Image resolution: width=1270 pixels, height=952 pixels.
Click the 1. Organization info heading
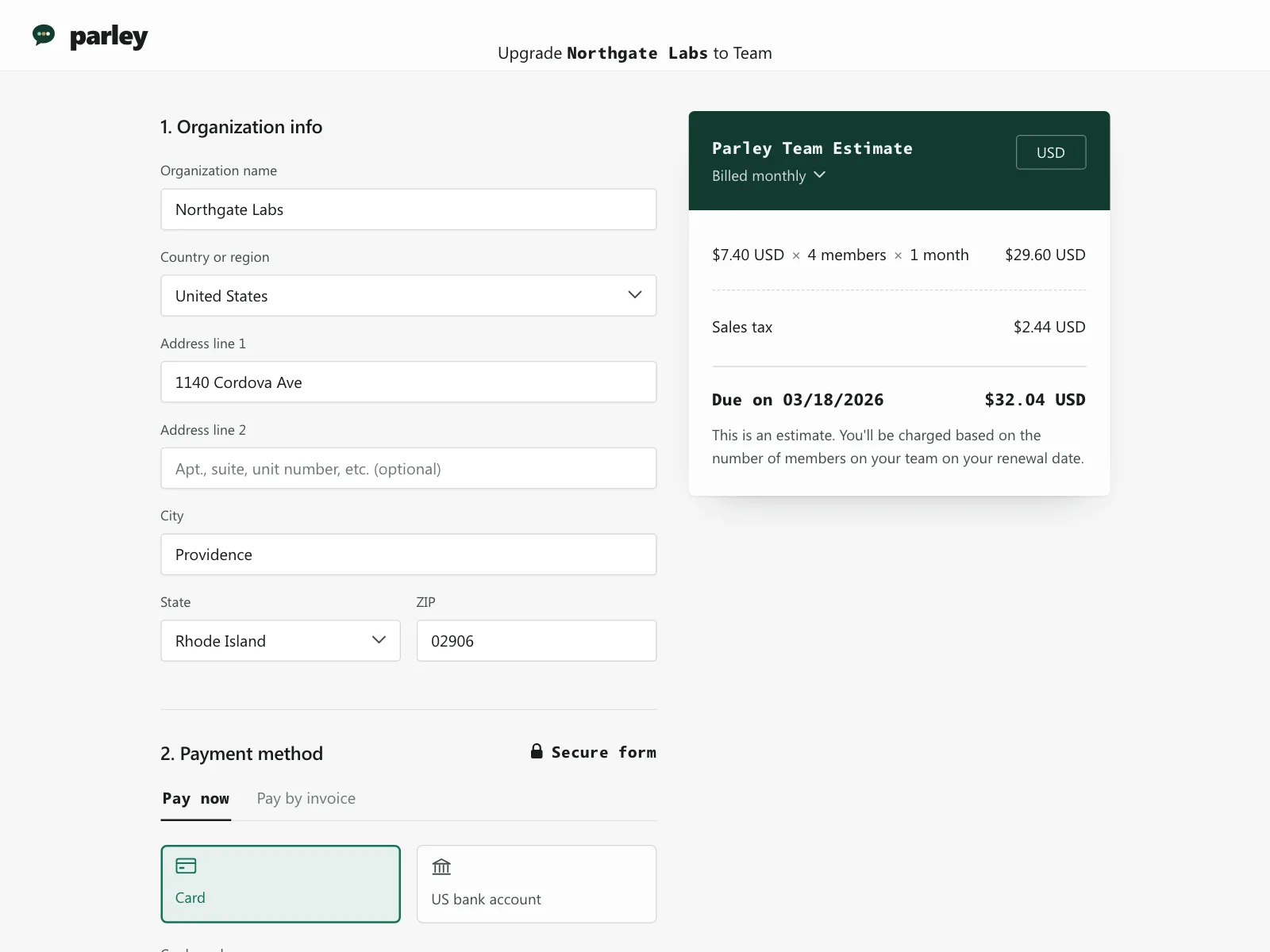(x=241, y=127)
